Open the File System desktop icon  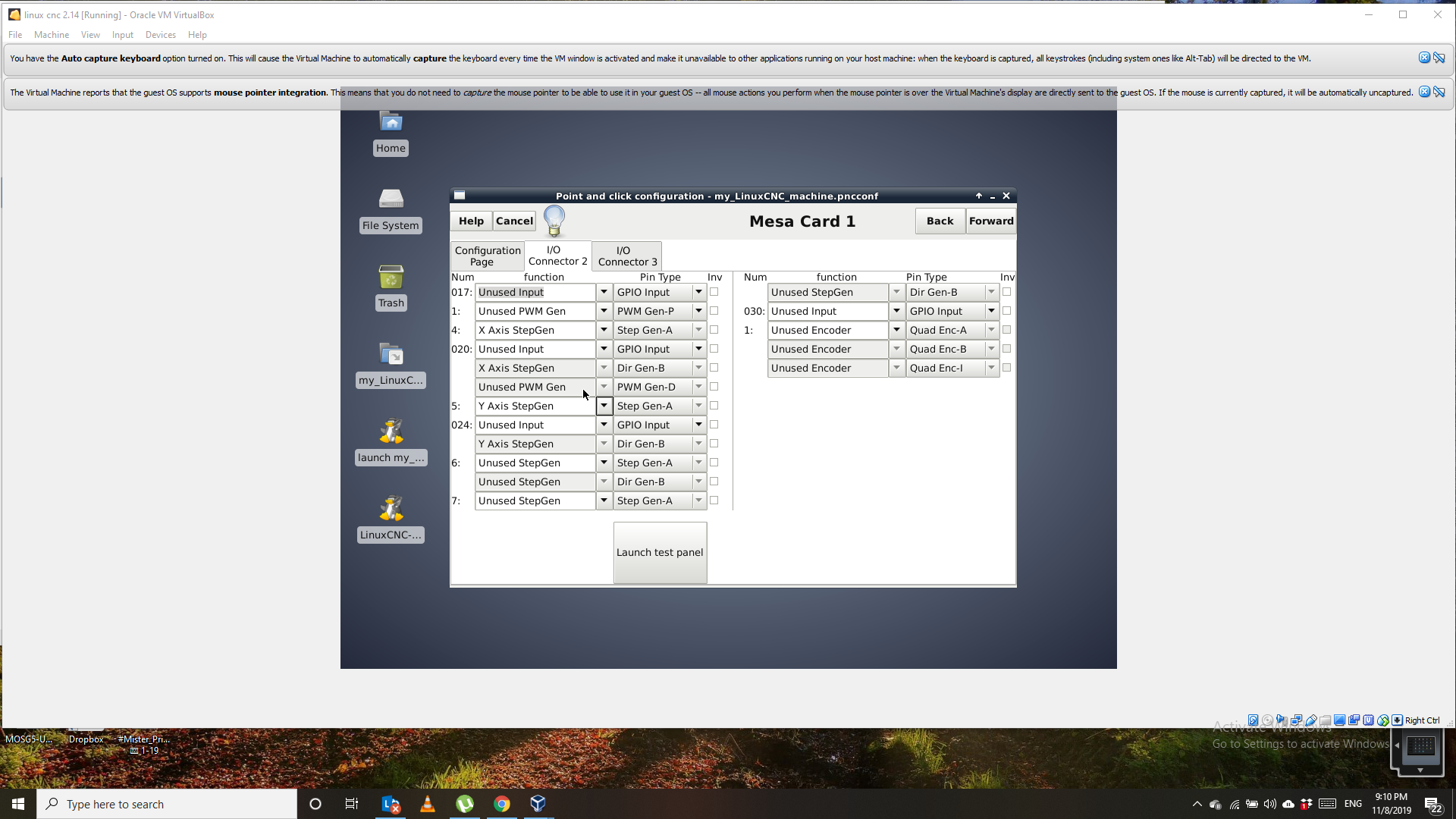coord(391,199)
